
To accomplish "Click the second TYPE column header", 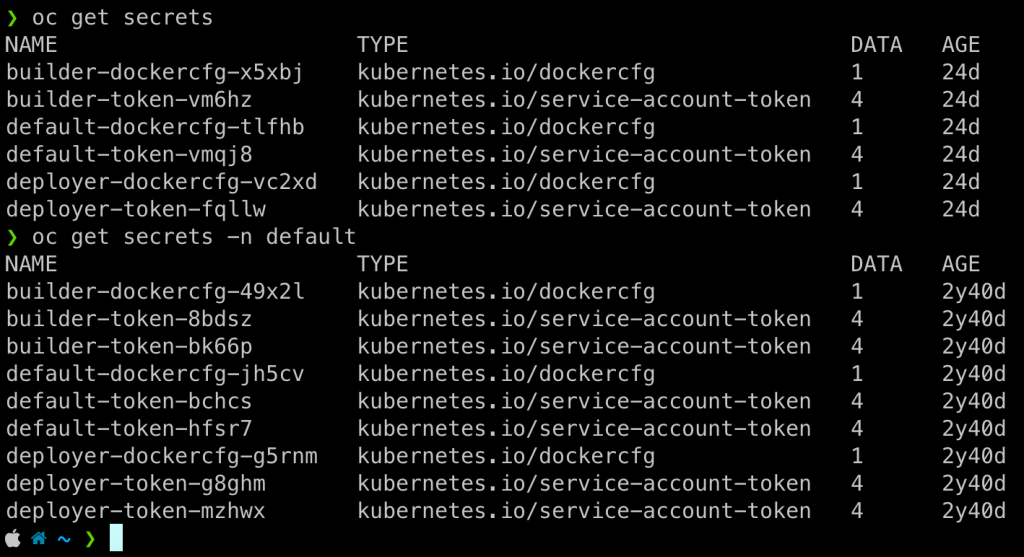I will pos(382,264).
